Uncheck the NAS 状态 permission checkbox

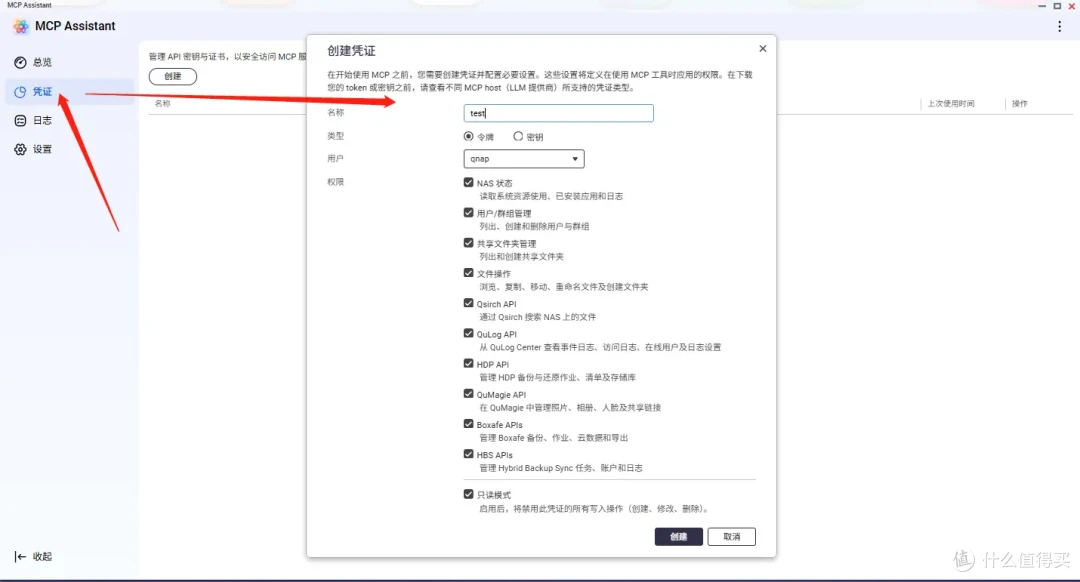[x=468, y=183]
